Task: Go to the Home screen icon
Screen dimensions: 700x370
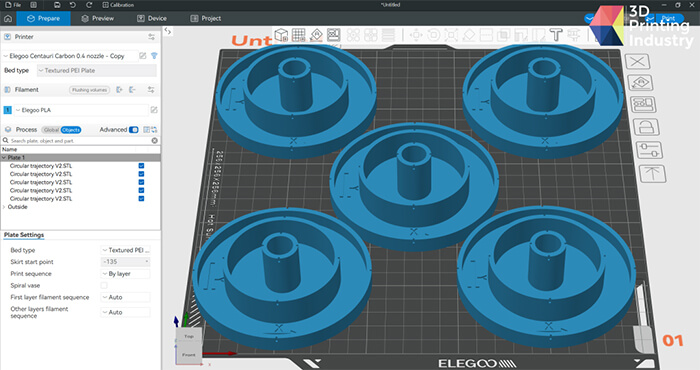Action: pos(8,18)
